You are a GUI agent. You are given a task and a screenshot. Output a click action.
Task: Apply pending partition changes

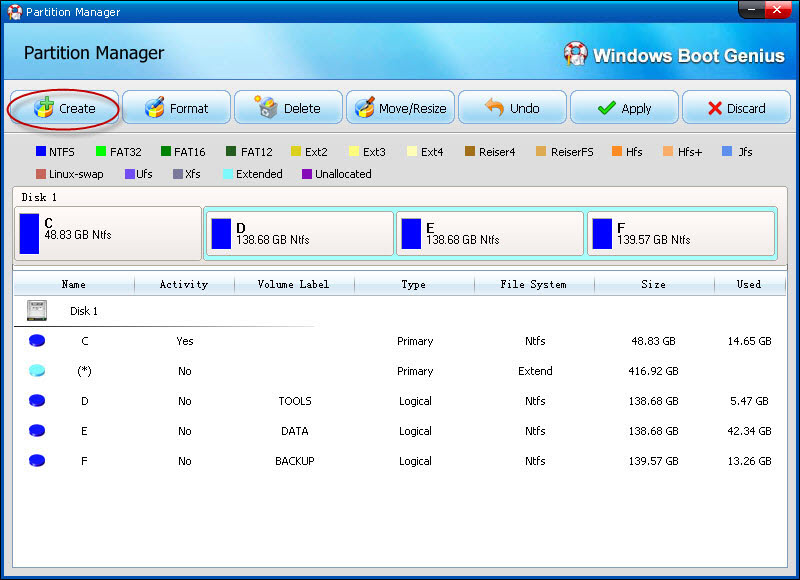[624, 108]
